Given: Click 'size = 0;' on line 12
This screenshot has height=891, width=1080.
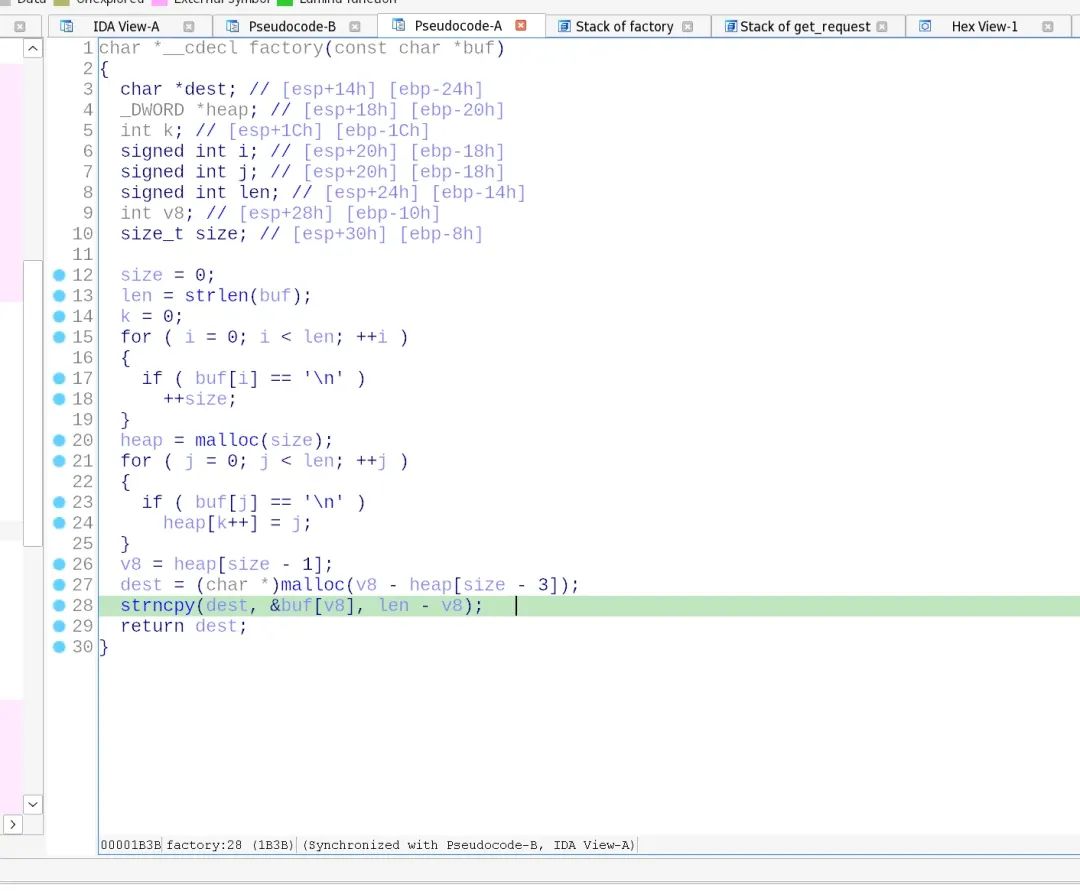Looking at the screenshot, I should 167,275.
